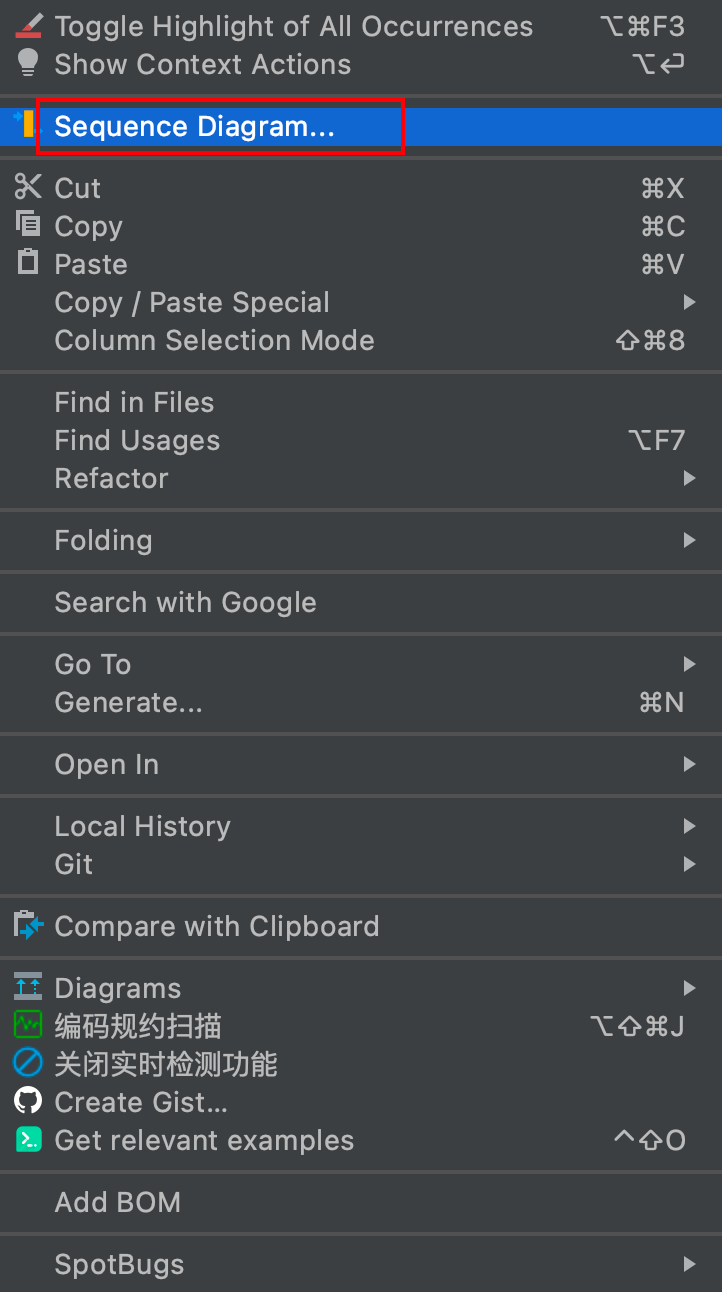Expand the Refactor submenu

pos(111,478)
